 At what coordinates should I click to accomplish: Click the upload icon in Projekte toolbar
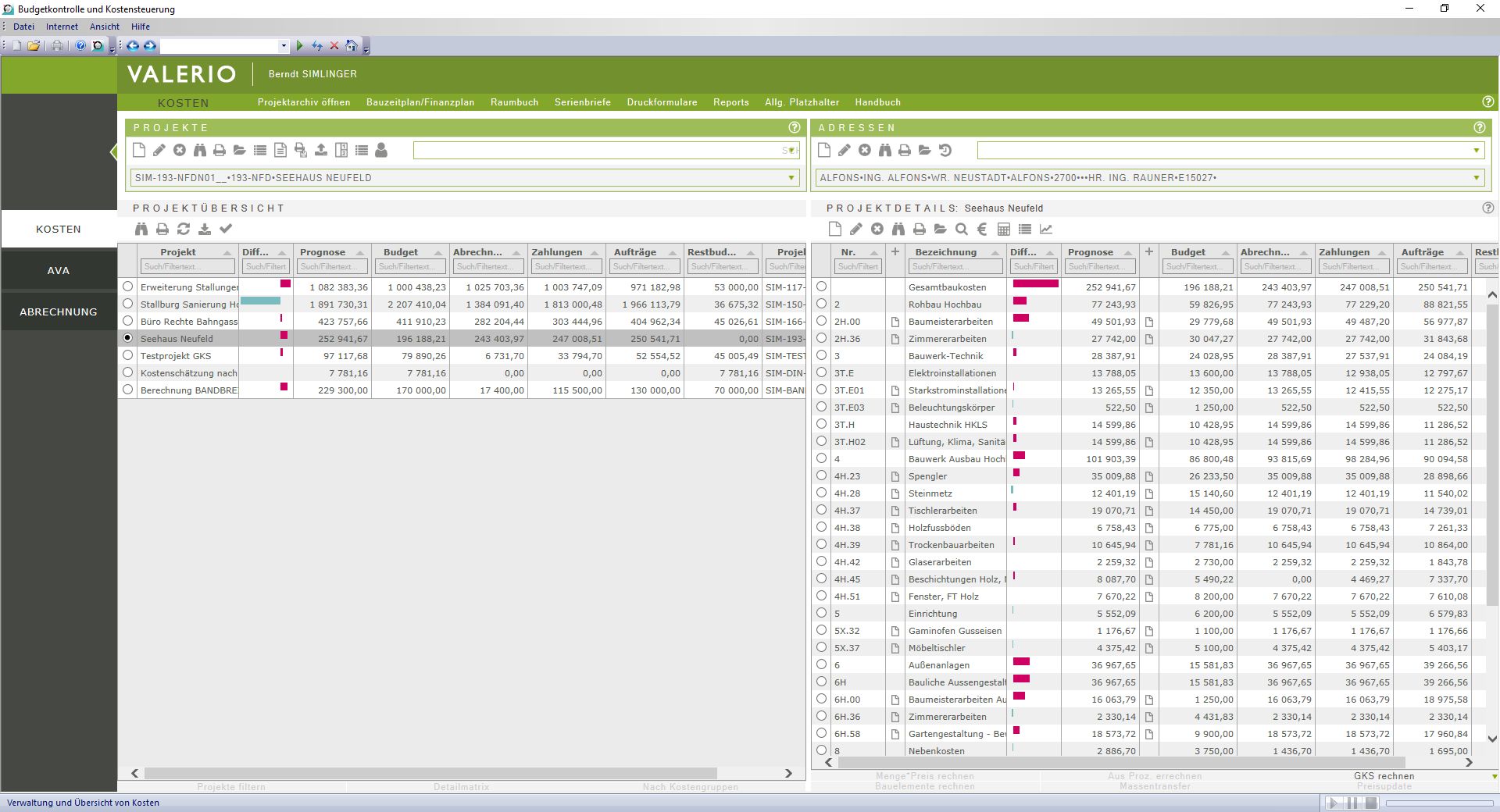tap(321, 150)
